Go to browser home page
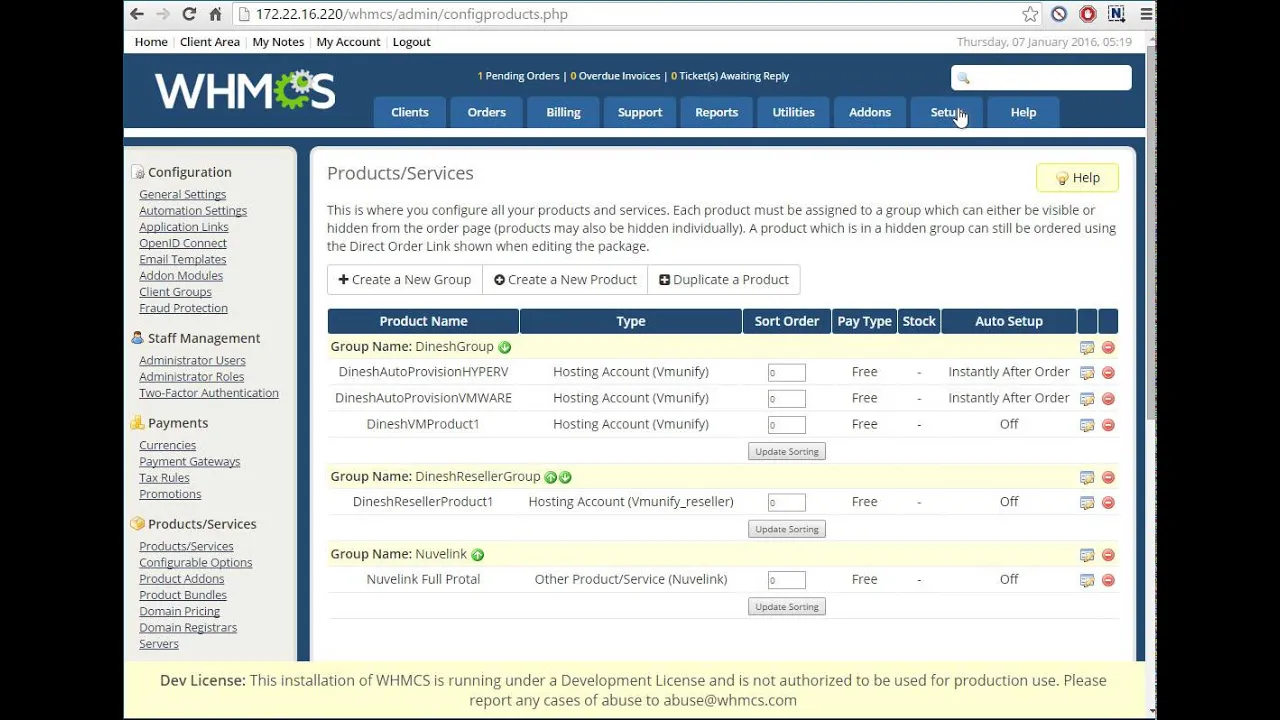Screen dimensions: 1280x720 (x=215, y=14)
